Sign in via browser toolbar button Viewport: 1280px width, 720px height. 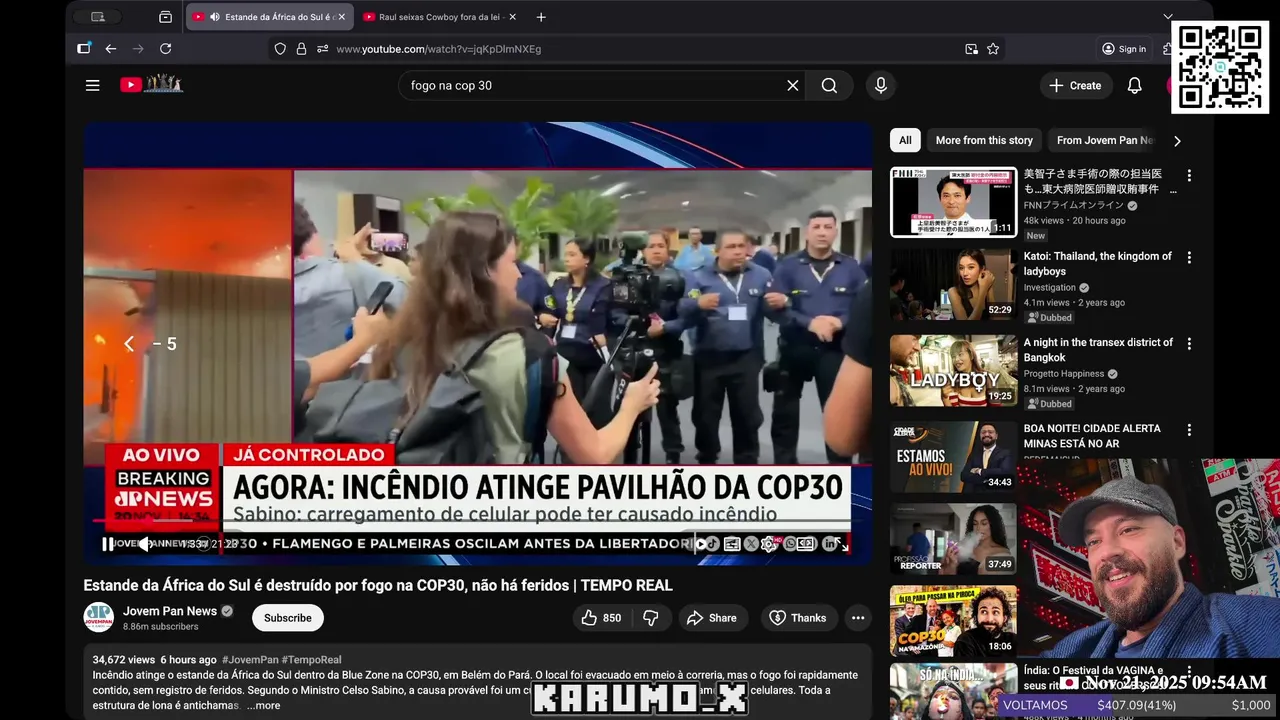(1124, 48)
